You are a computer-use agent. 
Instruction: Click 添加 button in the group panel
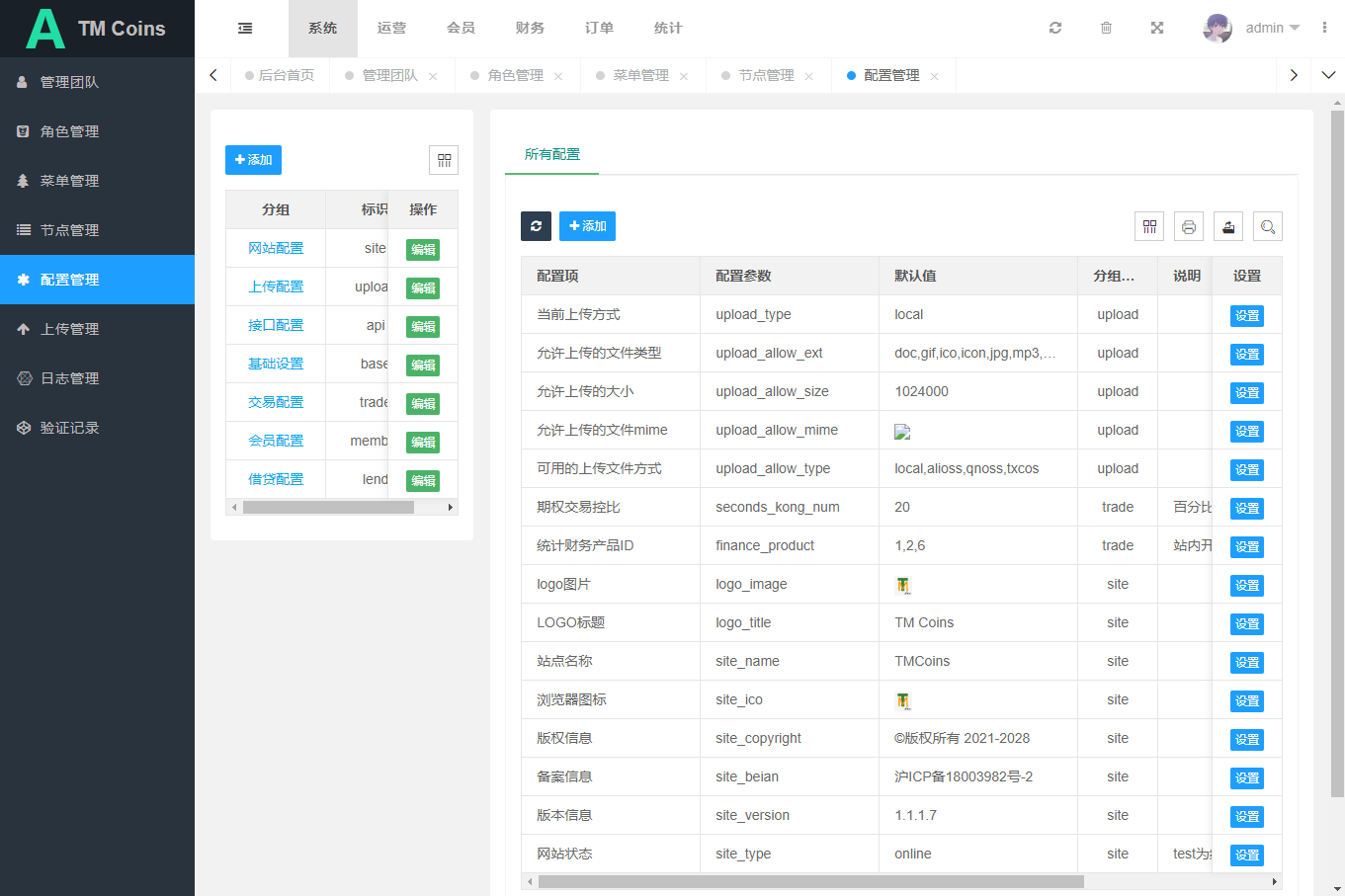(x=253, y=160)
